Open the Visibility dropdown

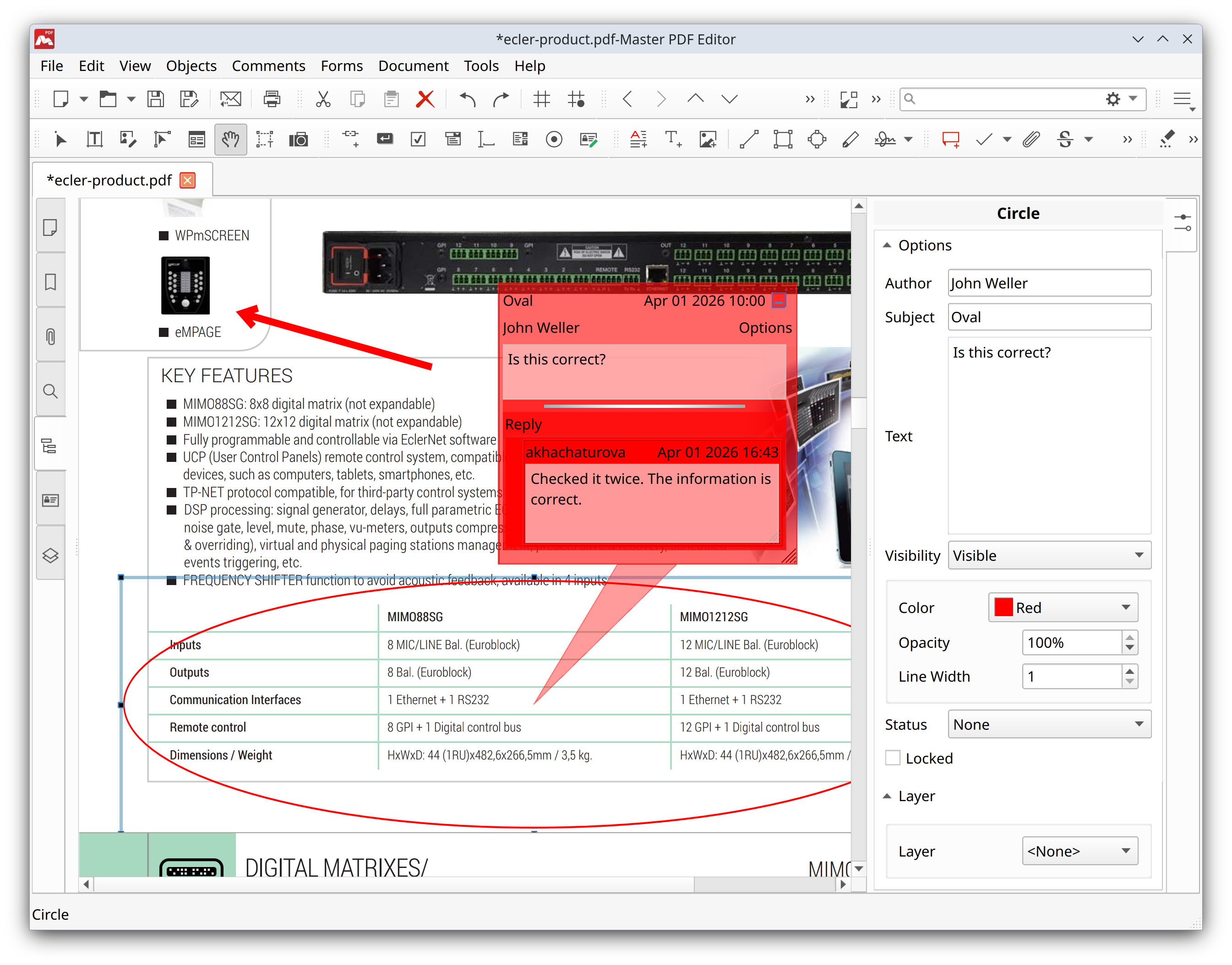[x=1049, y=555]
